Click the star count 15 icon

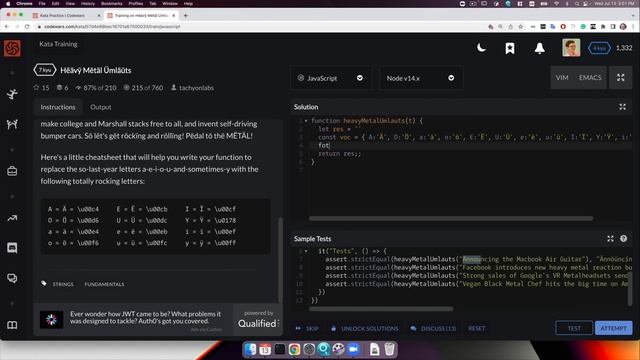[36, 87]
